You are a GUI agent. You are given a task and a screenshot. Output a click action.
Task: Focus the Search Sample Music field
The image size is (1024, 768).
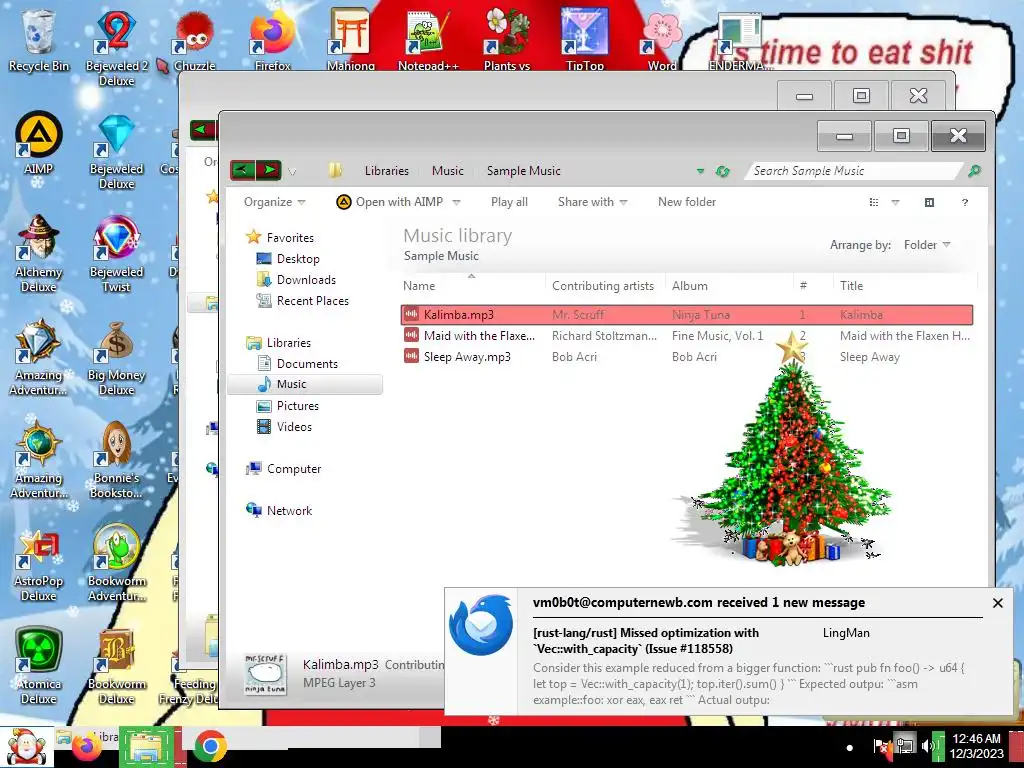(x=852, y=170)
